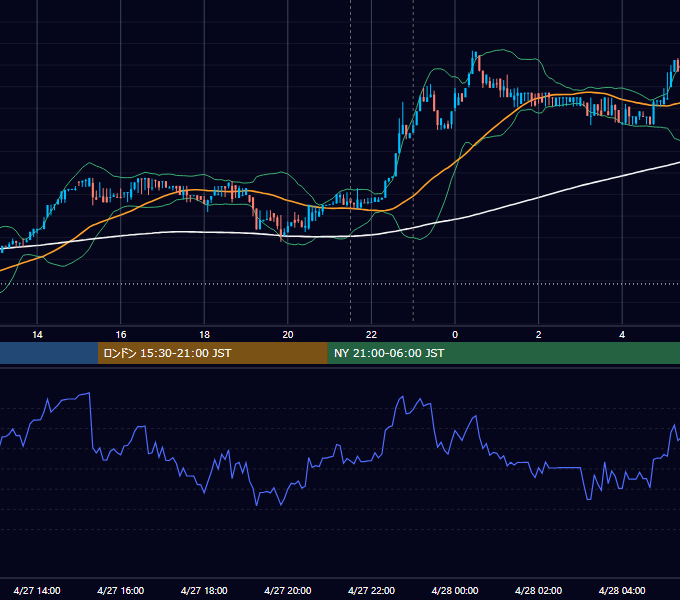
Task: Click the 14 hour axis label
Action: pos(37,335)
